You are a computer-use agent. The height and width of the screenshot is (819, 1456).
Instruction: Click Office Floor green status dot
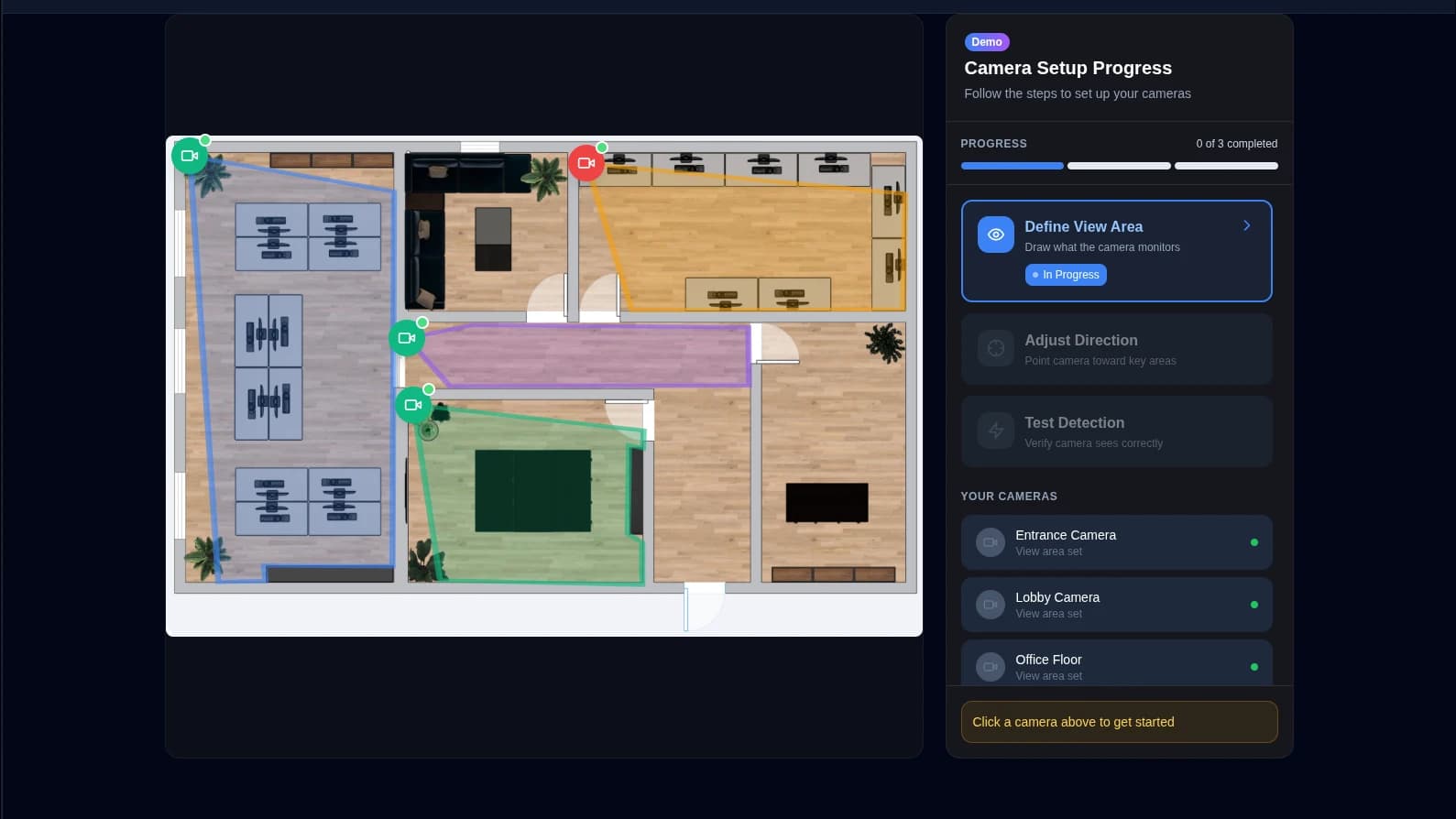[x=1254, y=667]
